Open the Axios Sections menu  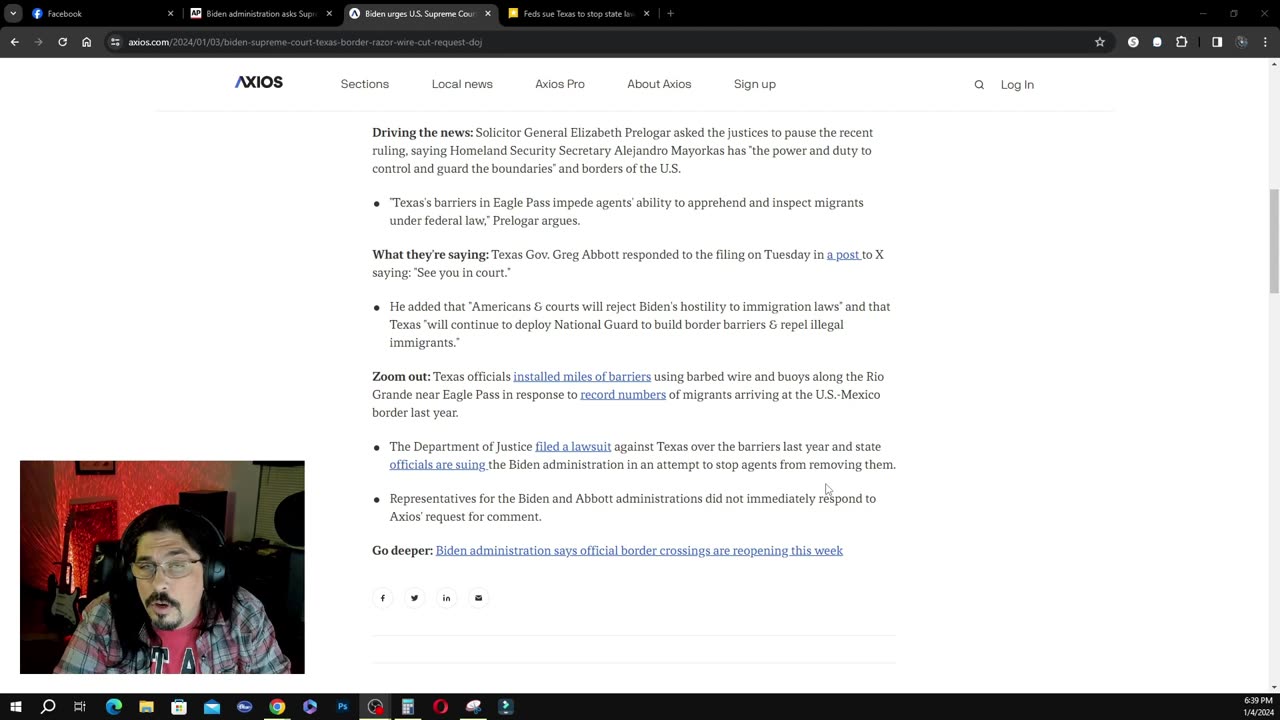click(x=365, y=84)
